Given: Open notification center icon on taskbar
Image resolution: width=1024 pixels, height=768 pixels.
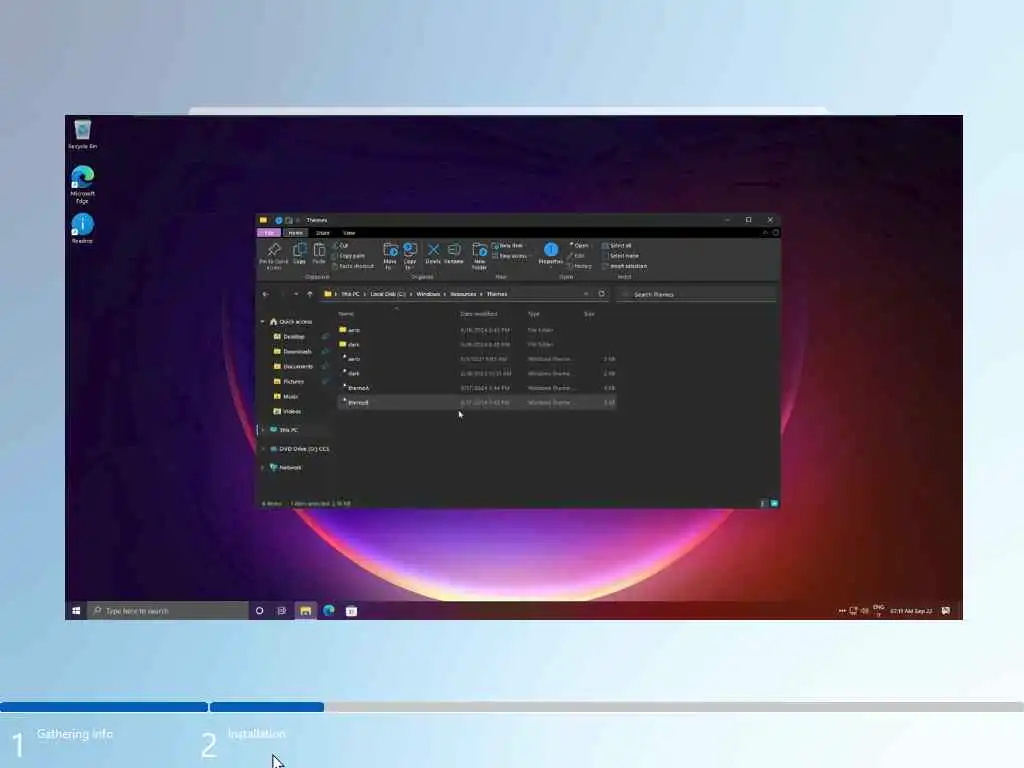Looking at the screenshot, I should [x=946, y=611].
